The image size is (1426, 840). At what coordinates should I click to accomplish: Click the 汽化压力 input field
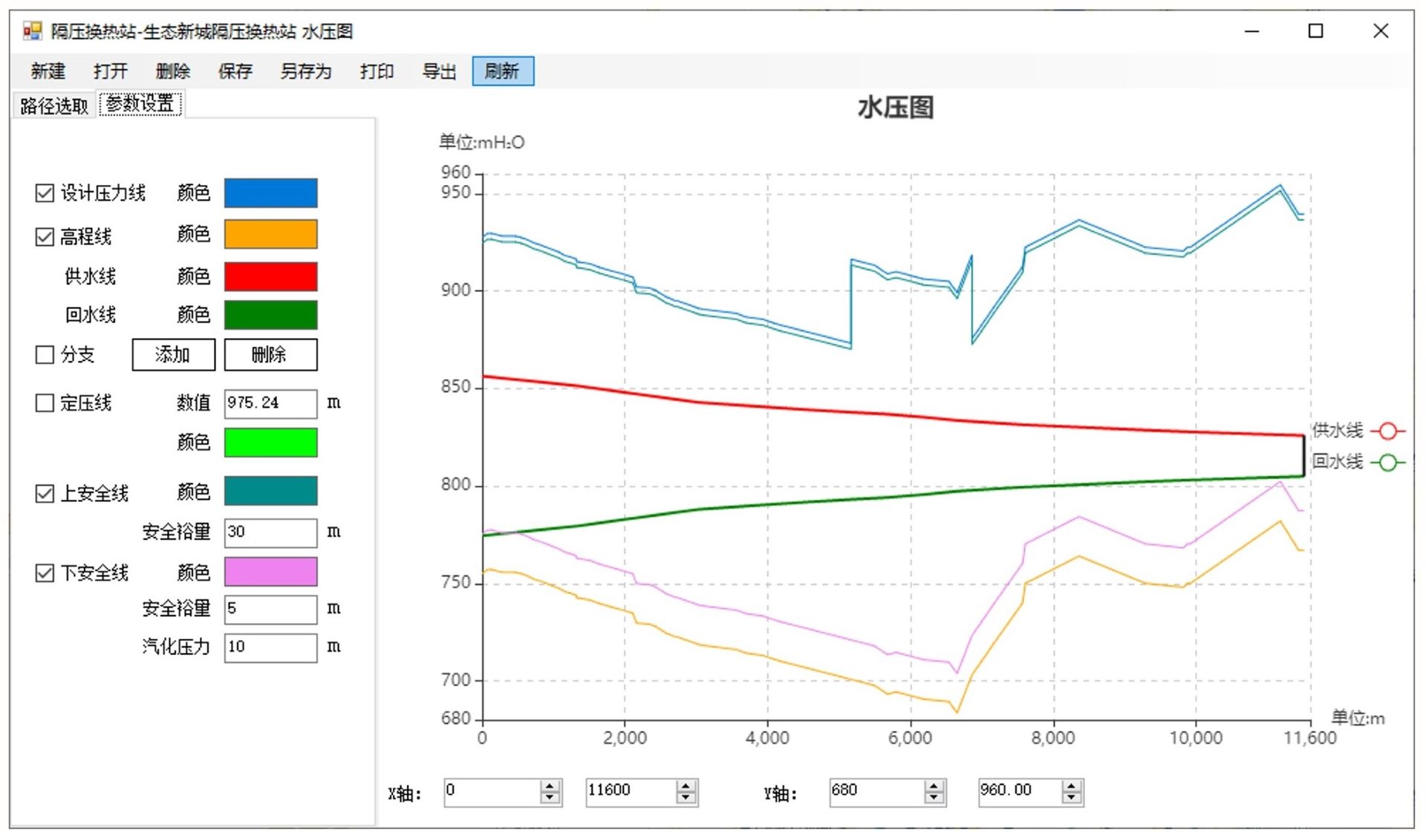click(x=270, y=647)
